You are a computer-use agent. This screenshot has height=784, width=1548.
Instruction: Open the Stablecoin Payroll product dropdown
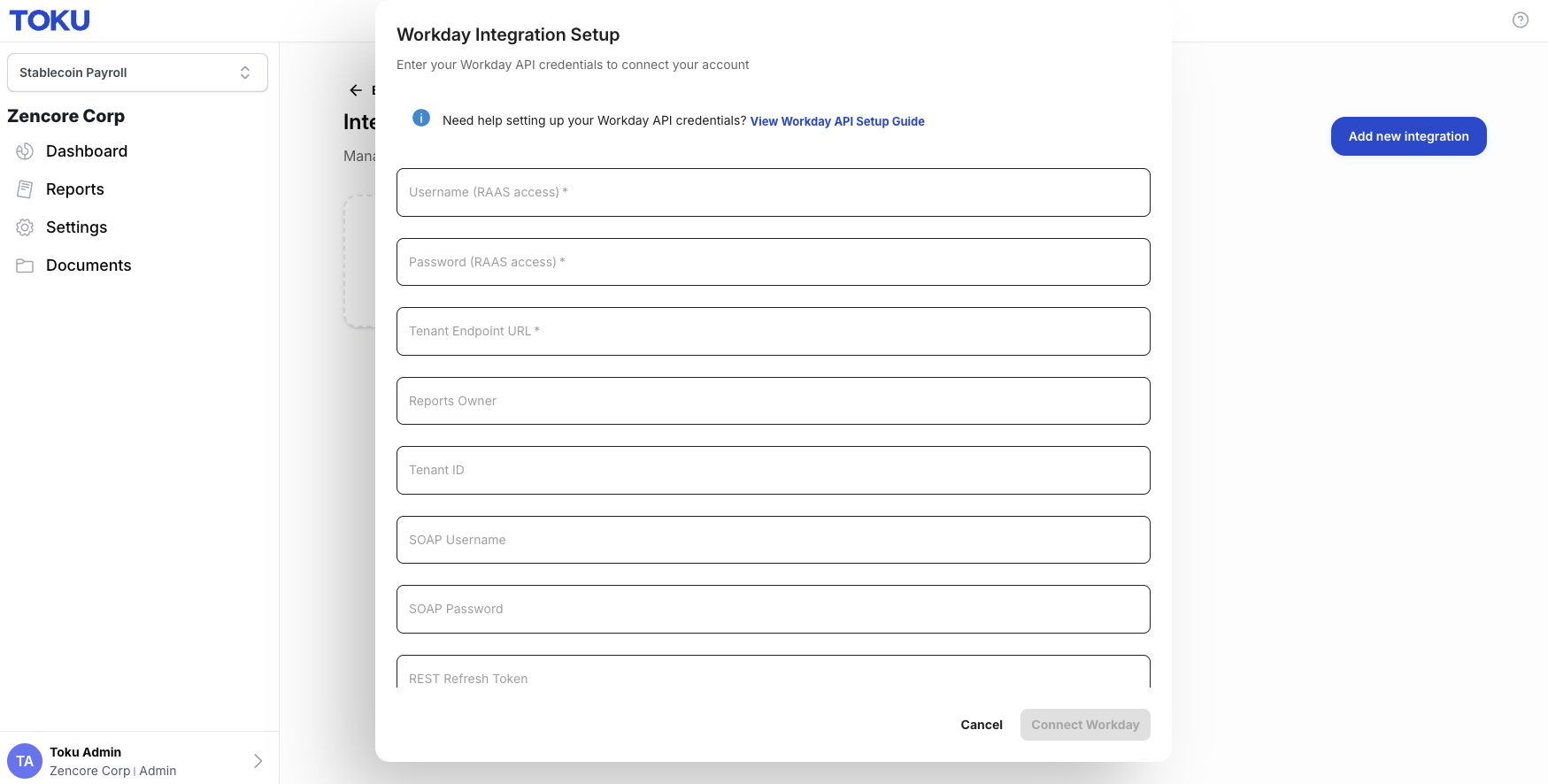137,73
